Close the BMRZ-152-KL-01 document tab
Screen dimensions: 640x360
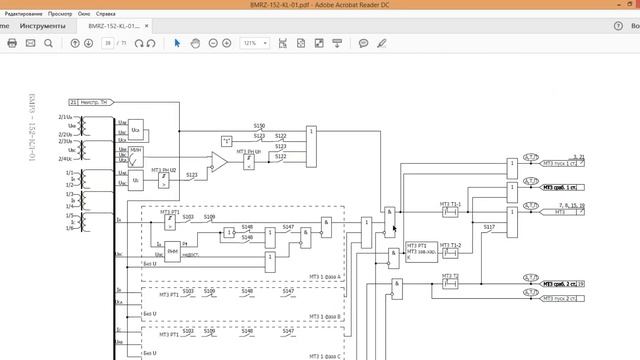click(x=147, y=26)
